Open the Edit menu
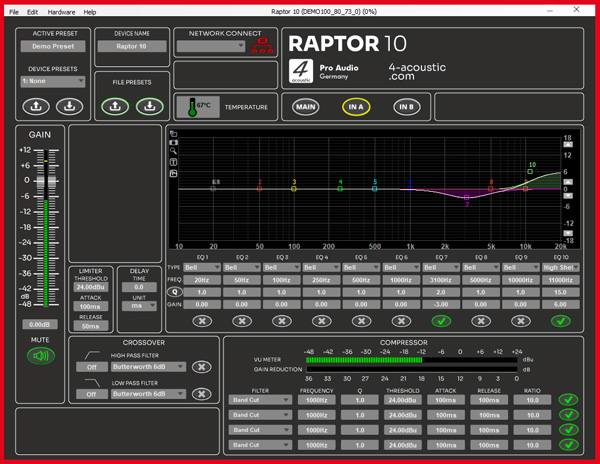The image size is (600, 464). (x=32, y=12)
